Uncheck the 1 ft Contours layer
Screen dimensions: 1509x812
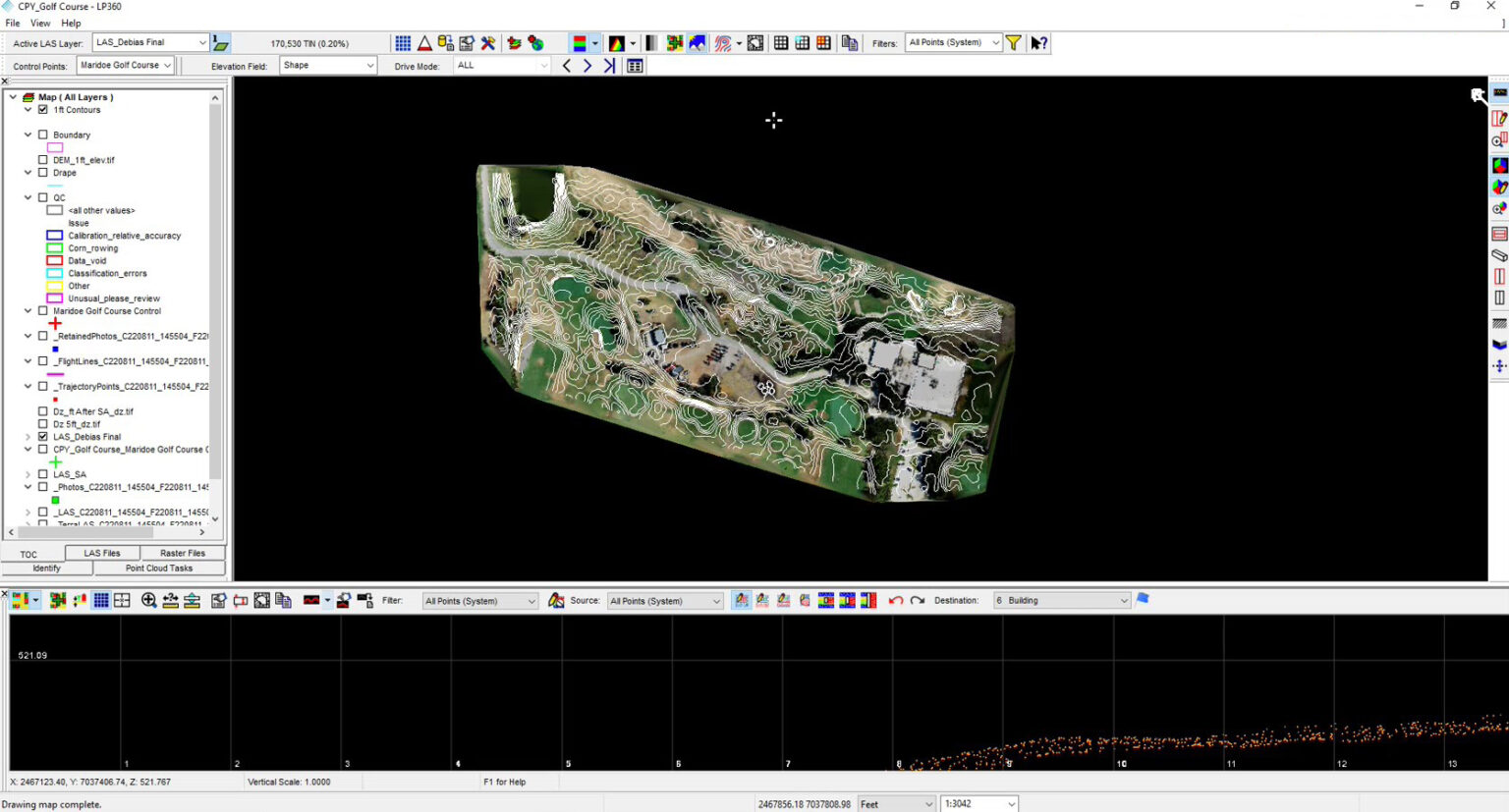coord(40,109)
